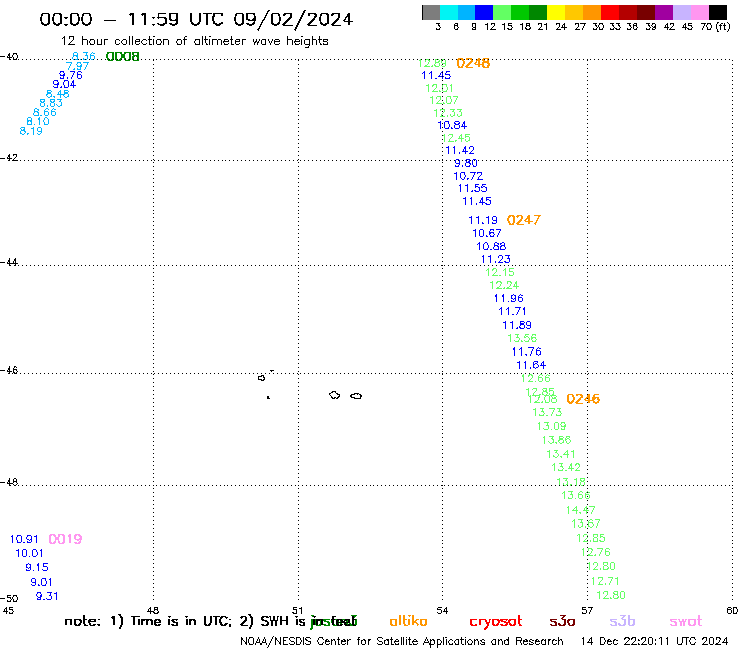Pick the yellow swatch between 21 and 24 ft
This screenshot has width=740, height=650.
tap(555, 12)
